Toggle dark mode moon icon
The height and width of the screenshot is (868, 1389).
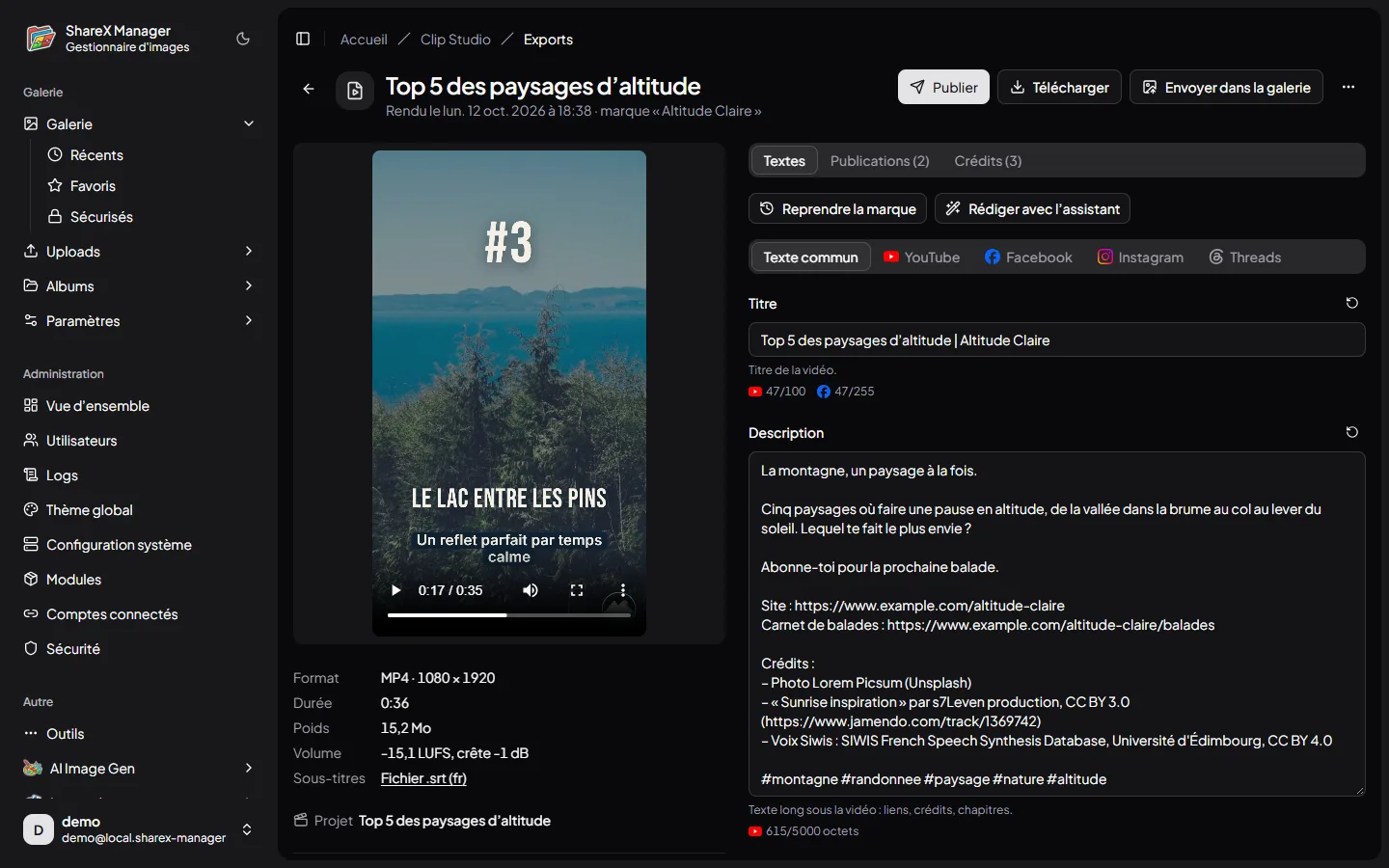(x=243, y=39)
